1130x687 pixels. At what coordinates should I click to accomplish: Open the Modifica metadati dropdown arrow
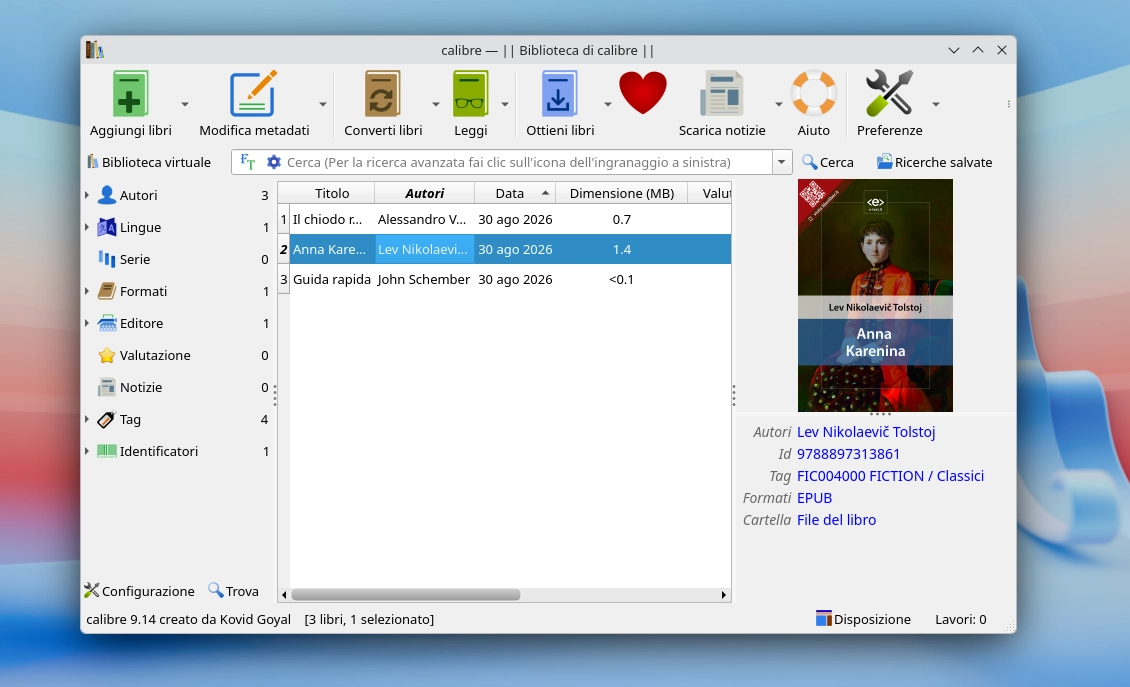(323, 105)
